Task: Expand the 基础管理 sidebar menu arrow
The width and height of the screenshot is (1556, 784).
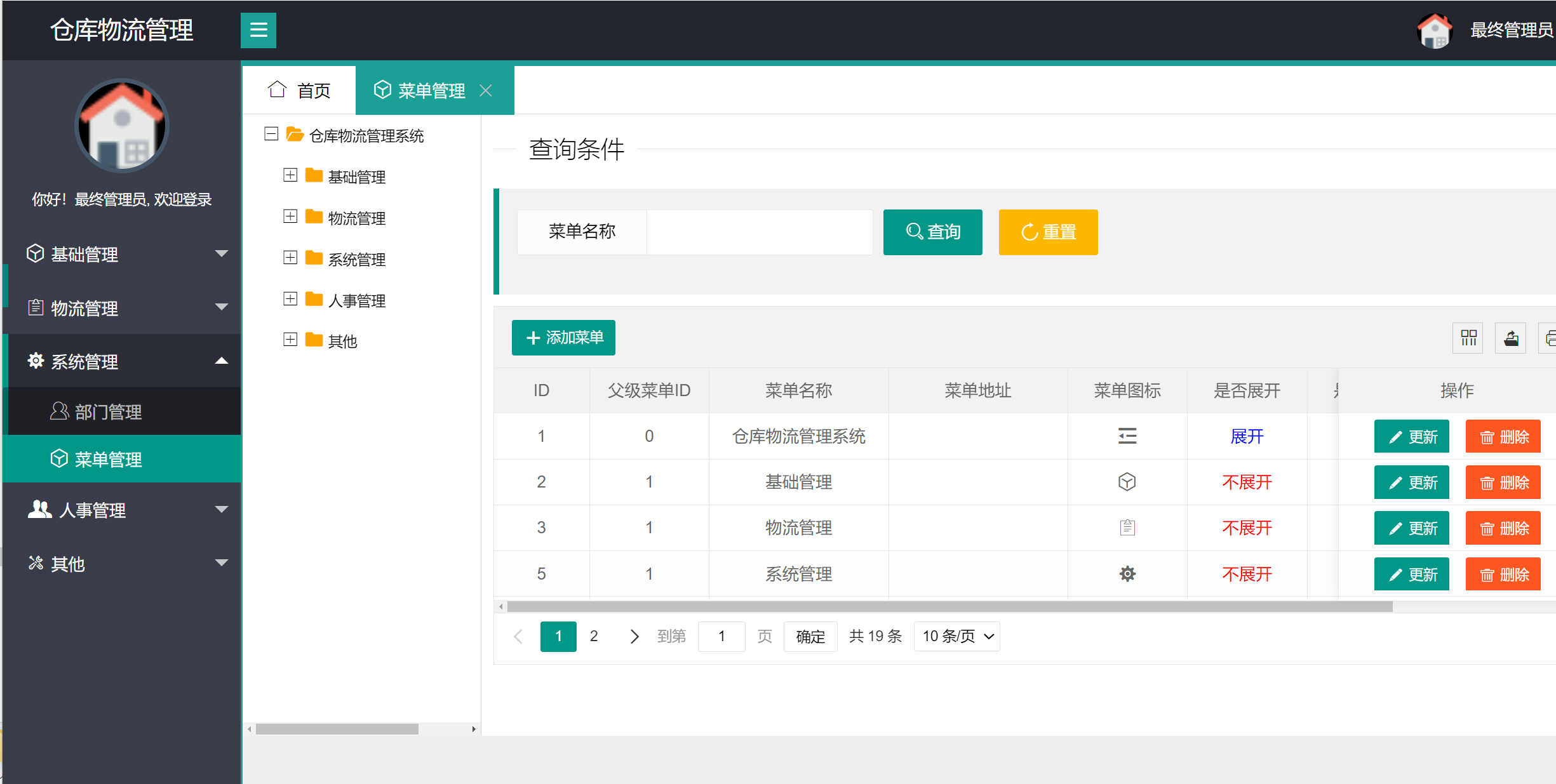Action: (222, 254)
